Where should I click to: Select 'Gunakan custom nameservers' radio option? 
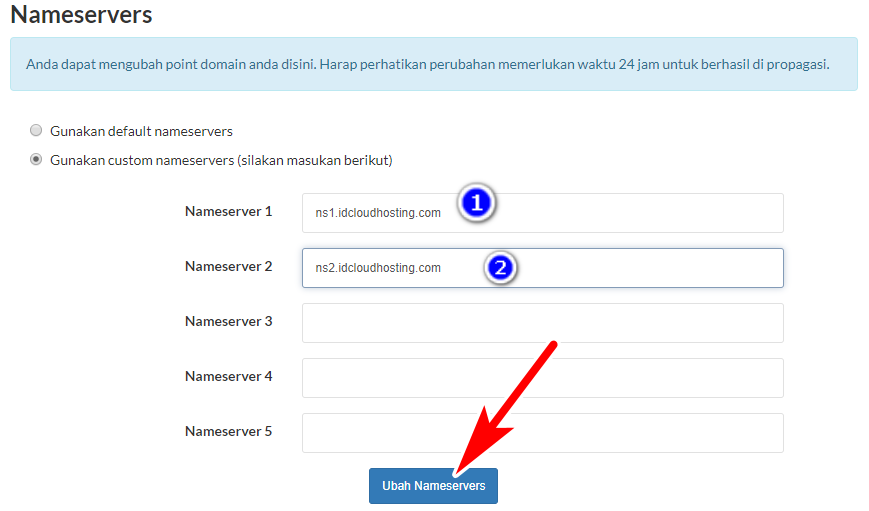tap(36, 160)
